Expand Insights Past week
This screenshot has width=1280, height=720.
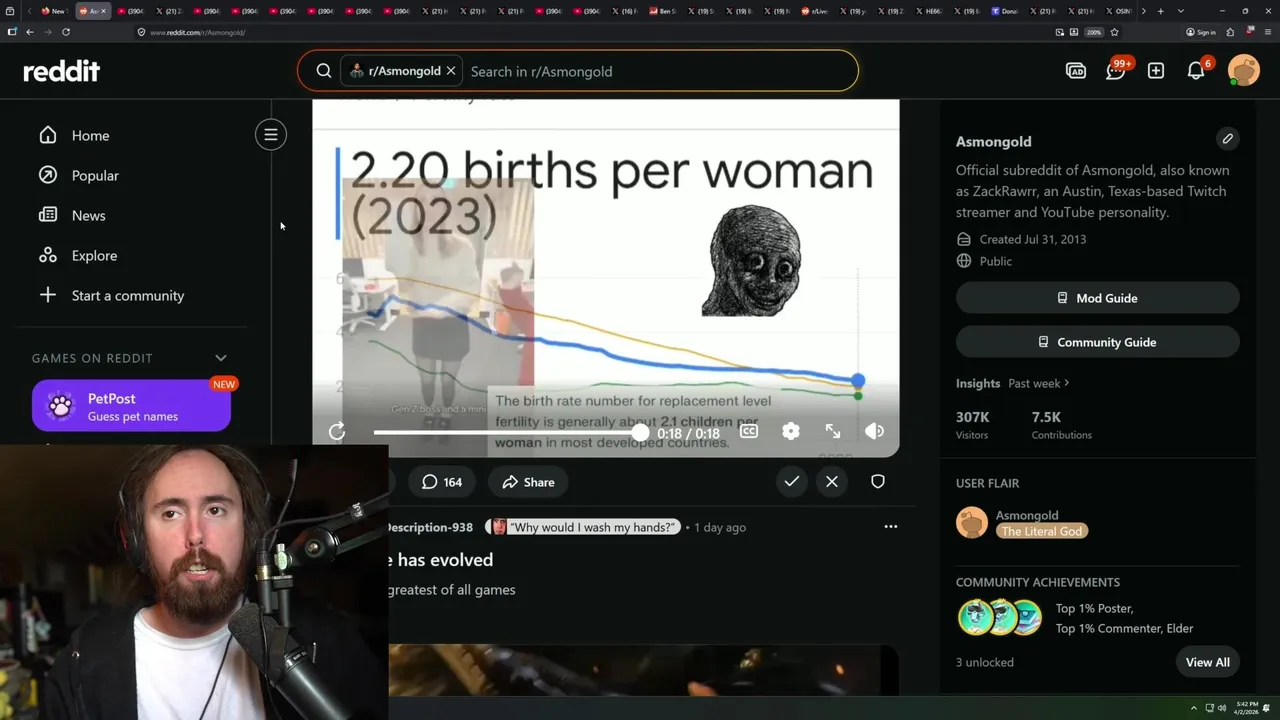coord(1039,383)
